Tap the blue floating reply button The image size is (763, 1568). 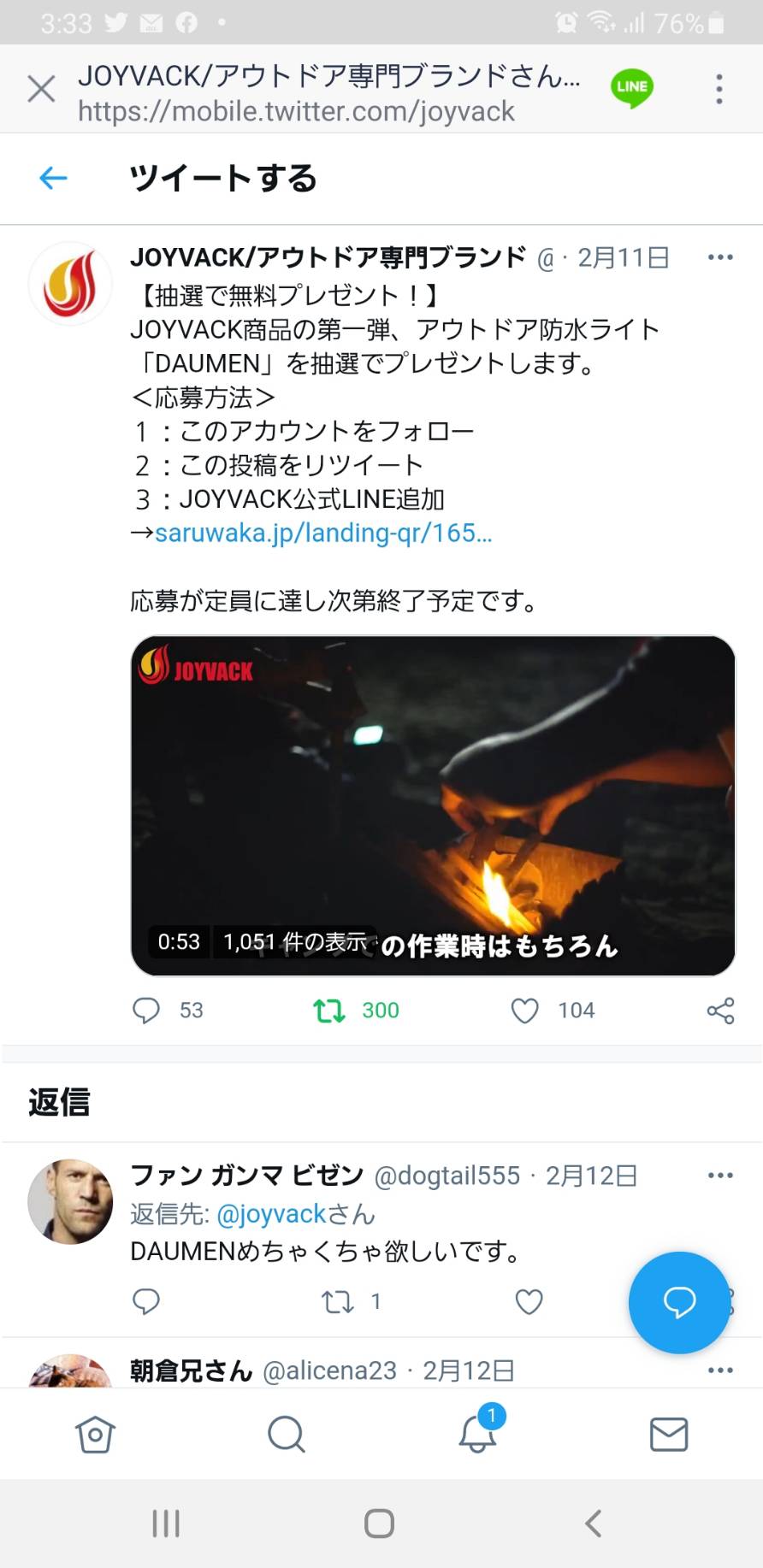pyautogui.click(x=679, y=1302)
